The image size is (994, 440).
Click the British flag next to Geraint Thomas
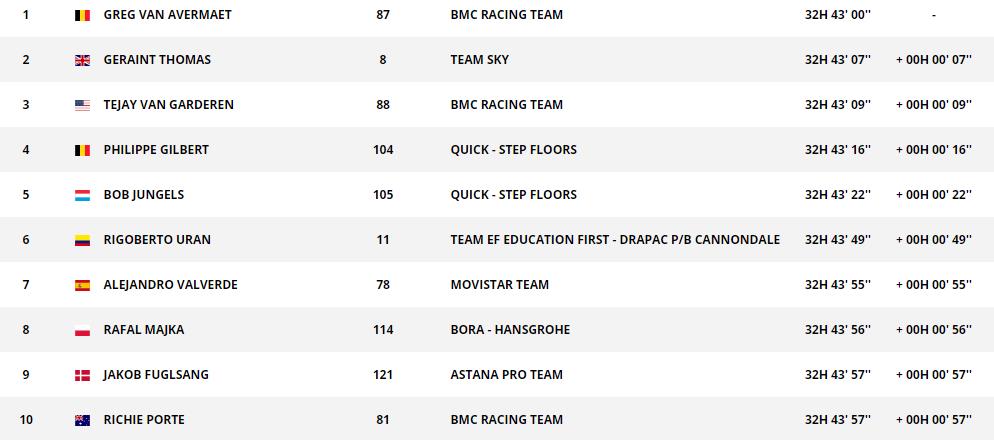(82, 60)
